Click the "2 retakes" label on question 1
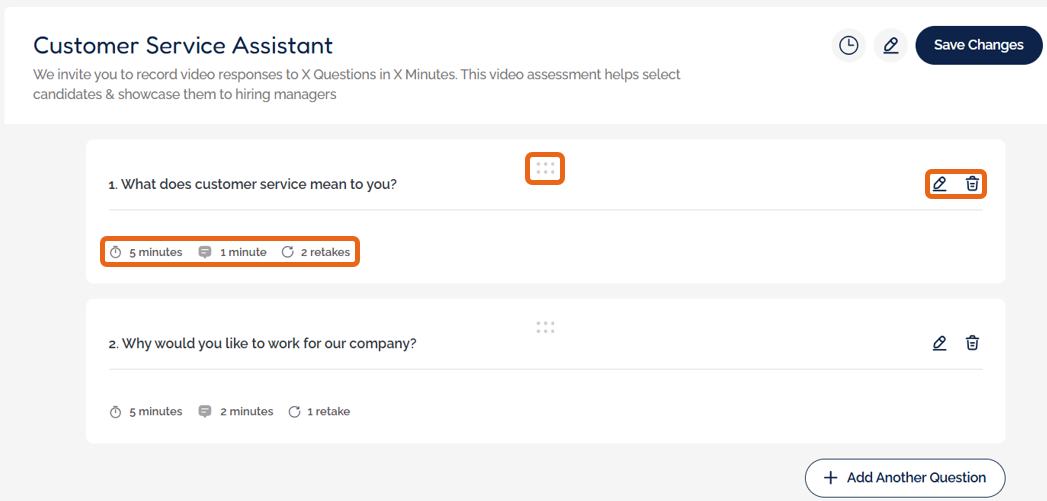Image resolution: width=1047 pixels, height=501 pixels. [325, 252]
